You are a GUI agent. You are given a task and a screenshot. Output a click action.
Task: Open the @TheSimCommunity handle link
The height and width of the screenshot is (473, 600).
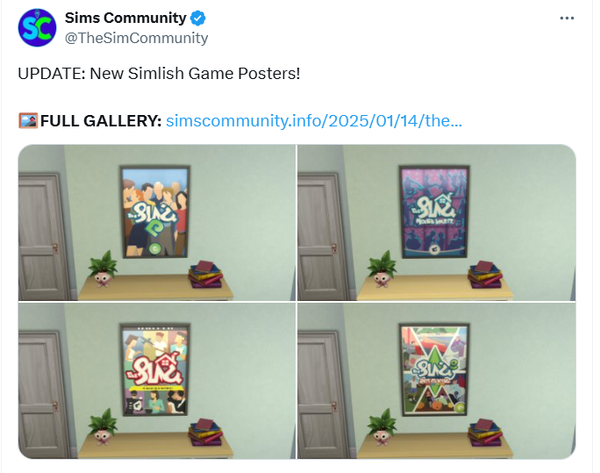[x=136, y=38]
